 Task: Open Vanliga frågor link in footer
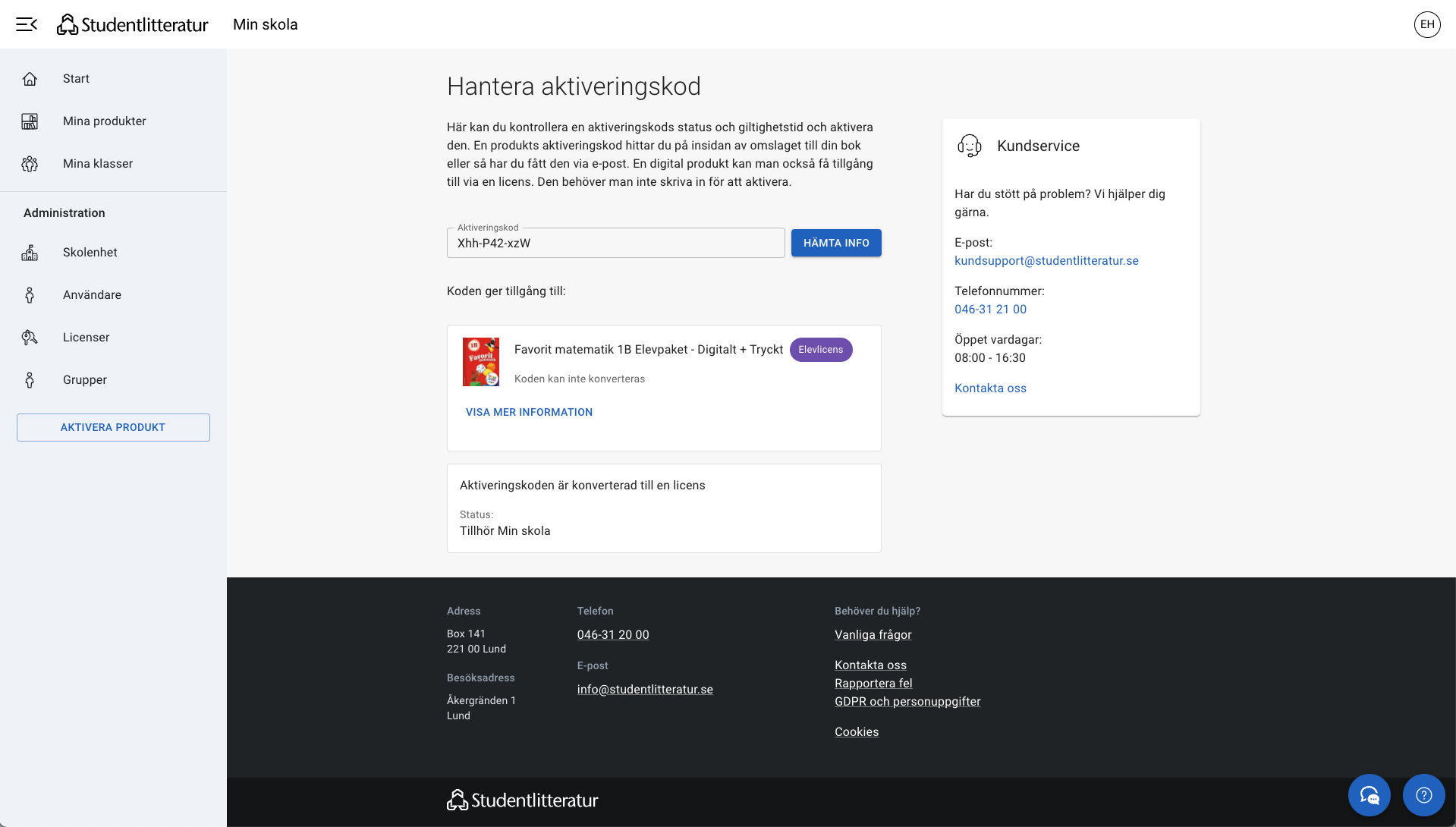coord(873,635)
